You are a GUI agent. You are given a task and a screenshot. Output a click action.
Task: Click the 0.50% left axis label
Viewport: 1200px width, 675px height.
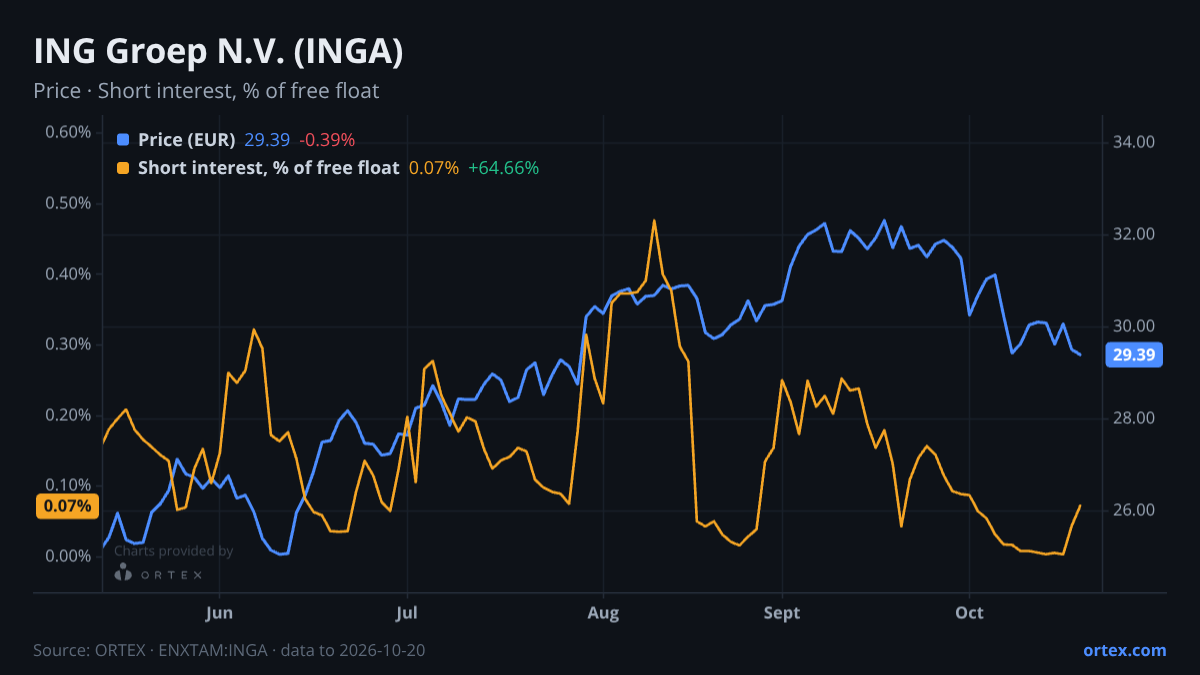pyautogui.click(x=68, y=203)
